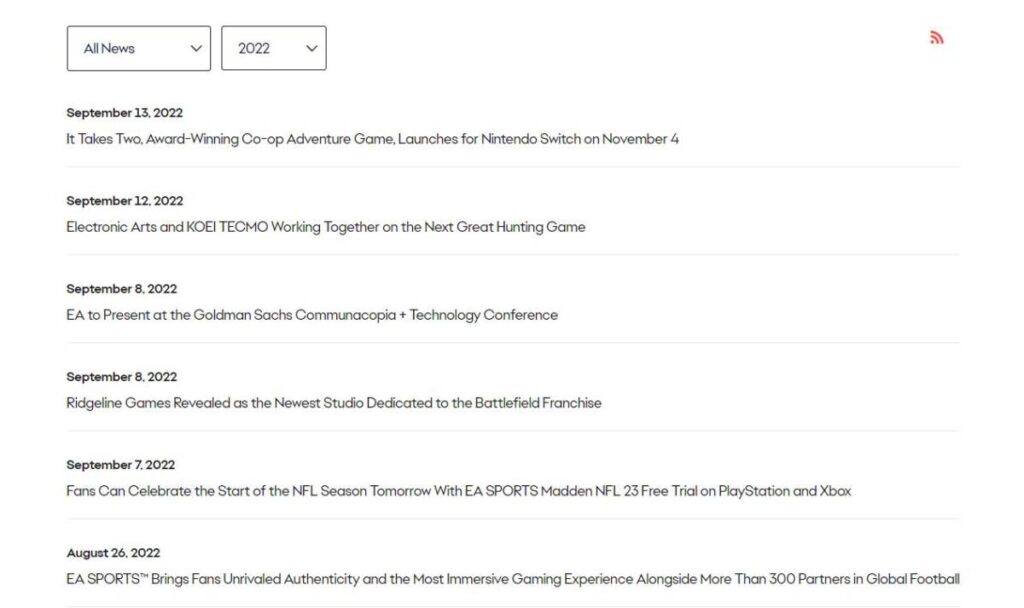Image resolution: width=1024 pixels, height=608 pixels.
Task: Open the All News category dropdown
Action: pyautogui.click(x=138, y=48)
